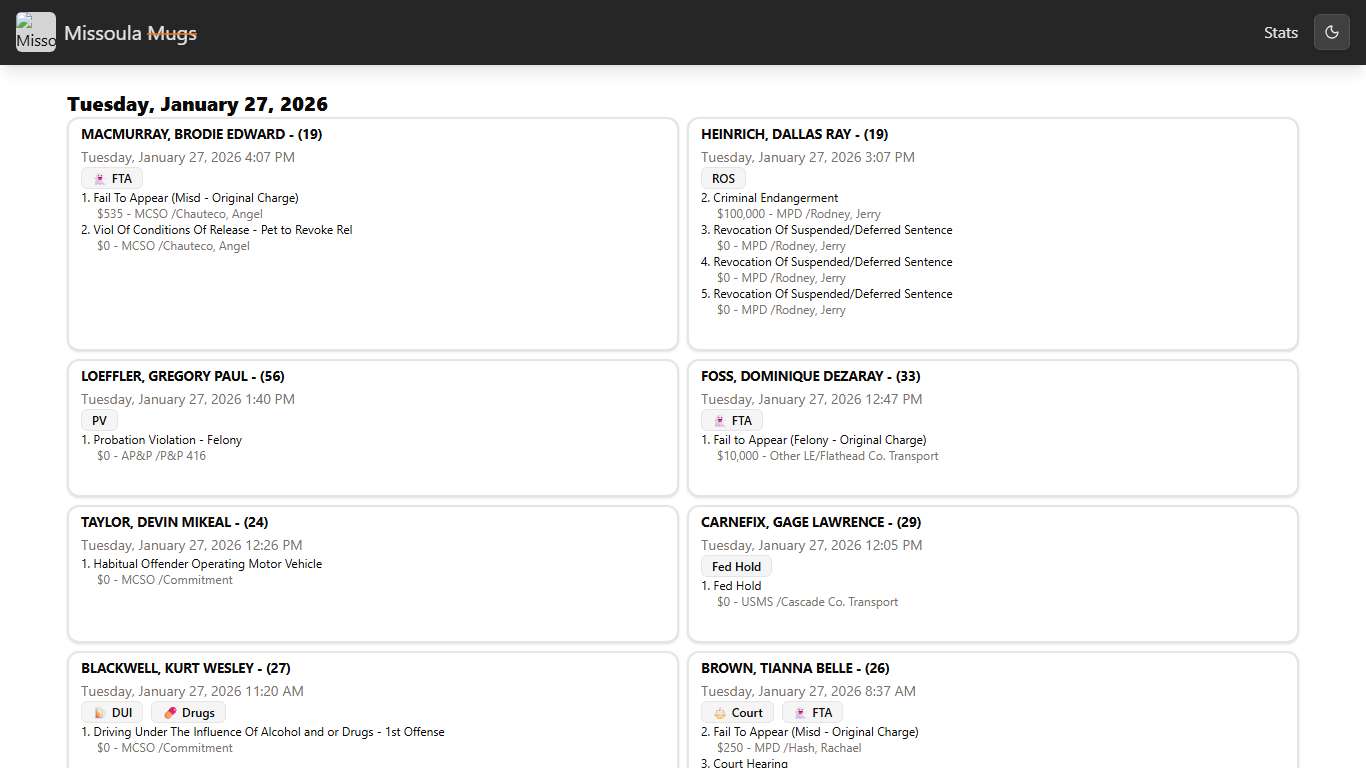Click the Missoula Mugs site title
Image resolution: width=1366 pixels, height=768 pixels.
(x=130, y=33)
